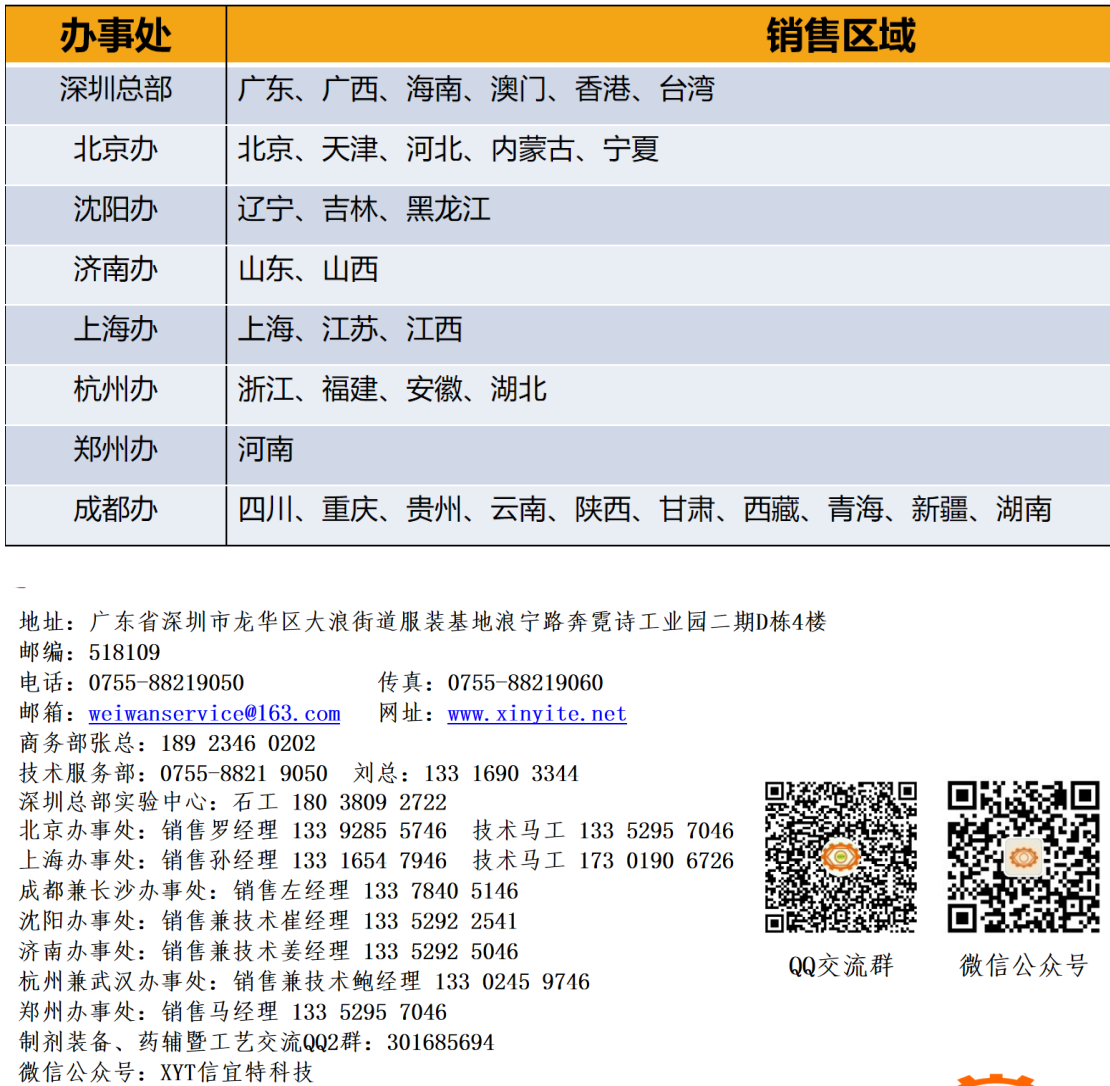Select the 销售区域 column header

coord(840,36)
